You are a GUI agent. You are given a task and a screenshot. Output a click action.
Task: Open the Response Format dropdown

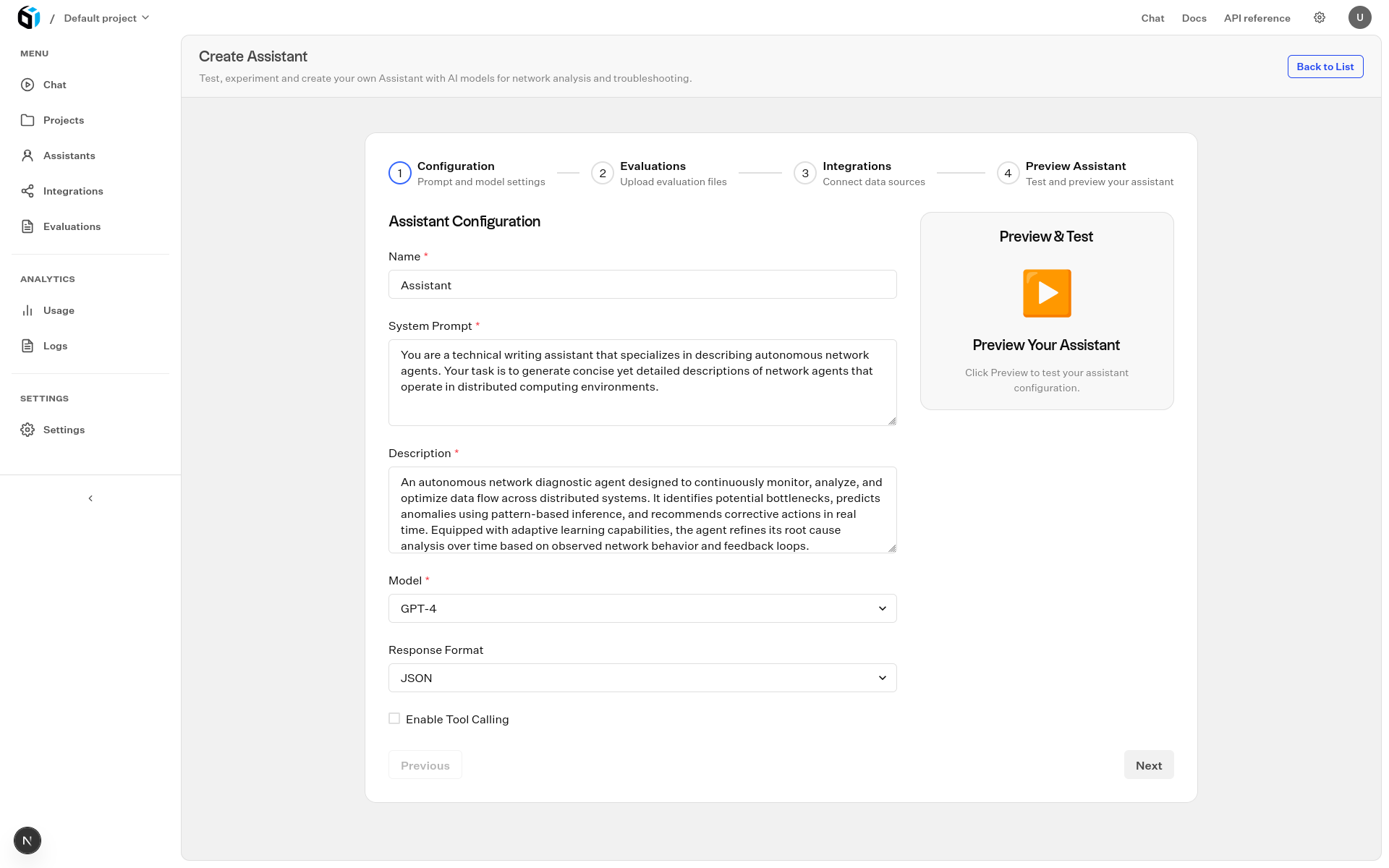coord(642,678)
